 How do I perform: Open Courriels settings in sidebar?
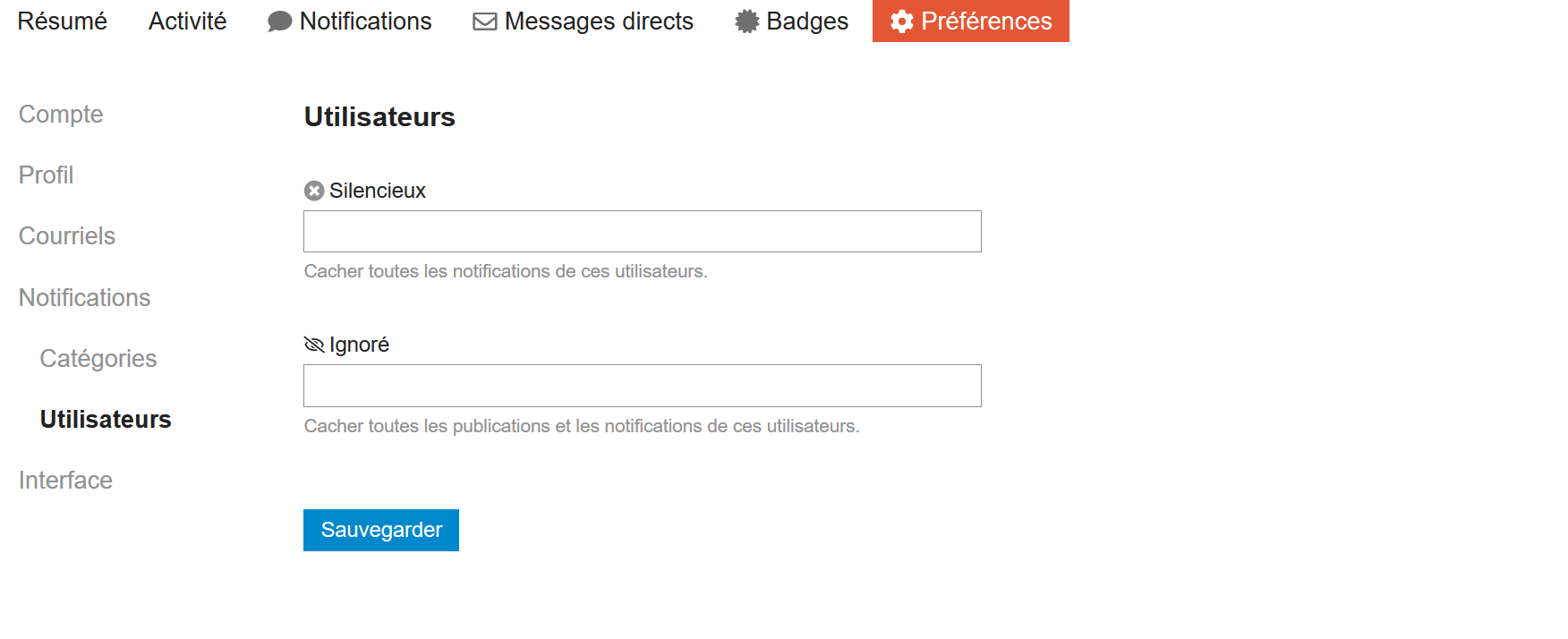67,236
